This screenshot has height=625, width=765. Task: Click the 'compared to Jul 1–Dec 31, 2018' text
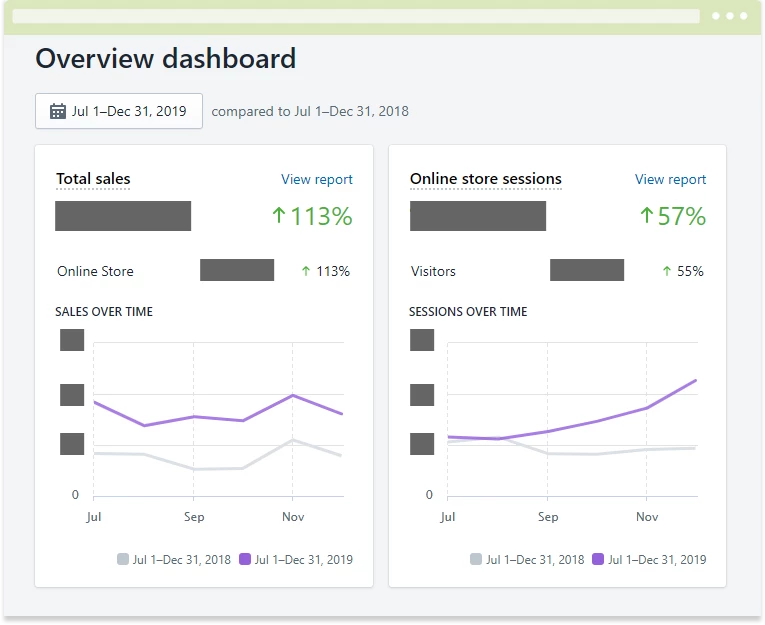310,111
